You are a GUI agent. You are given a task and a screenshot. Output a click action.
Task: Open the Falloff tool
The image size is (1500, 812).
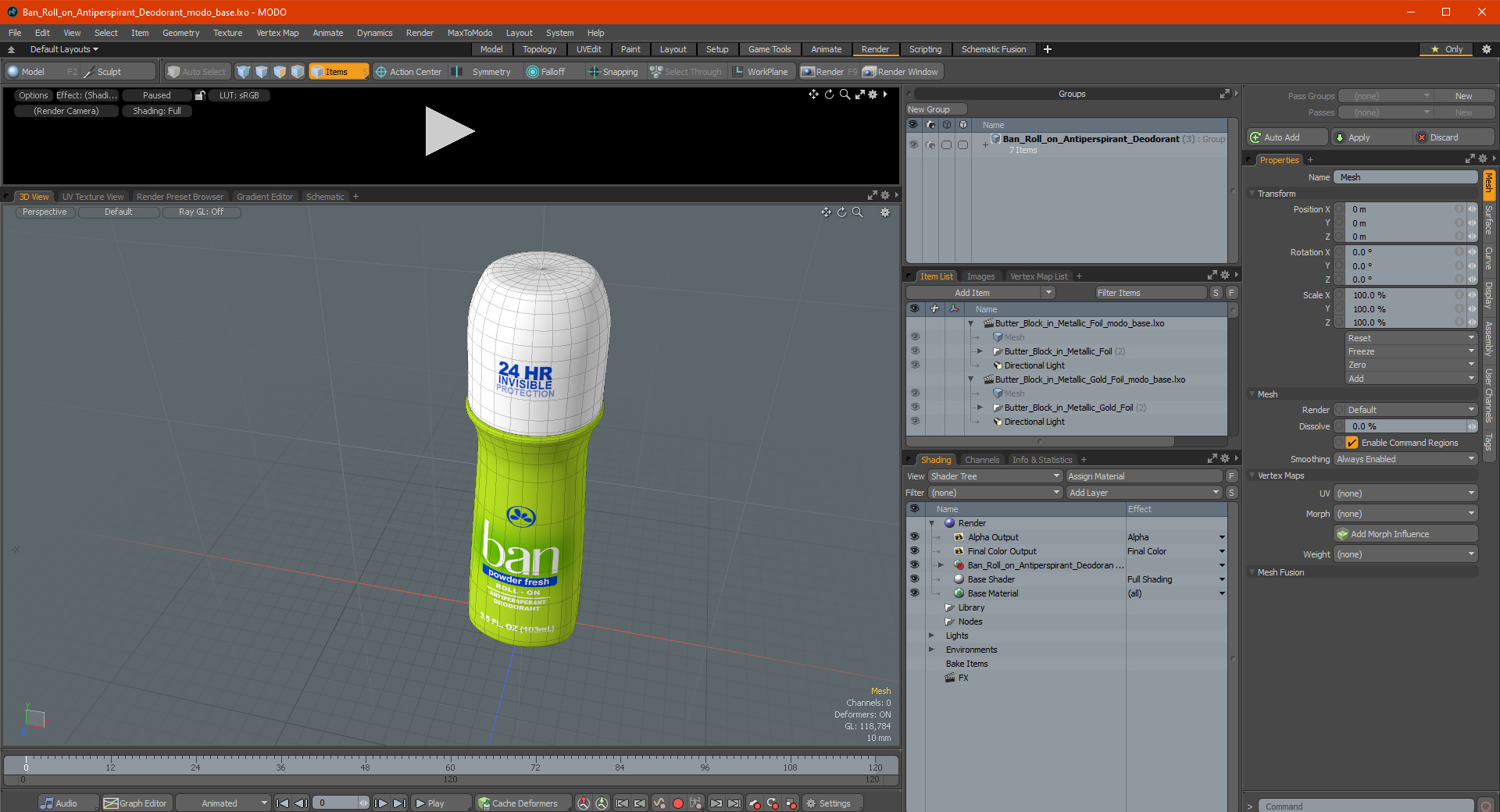coord(546,72)
